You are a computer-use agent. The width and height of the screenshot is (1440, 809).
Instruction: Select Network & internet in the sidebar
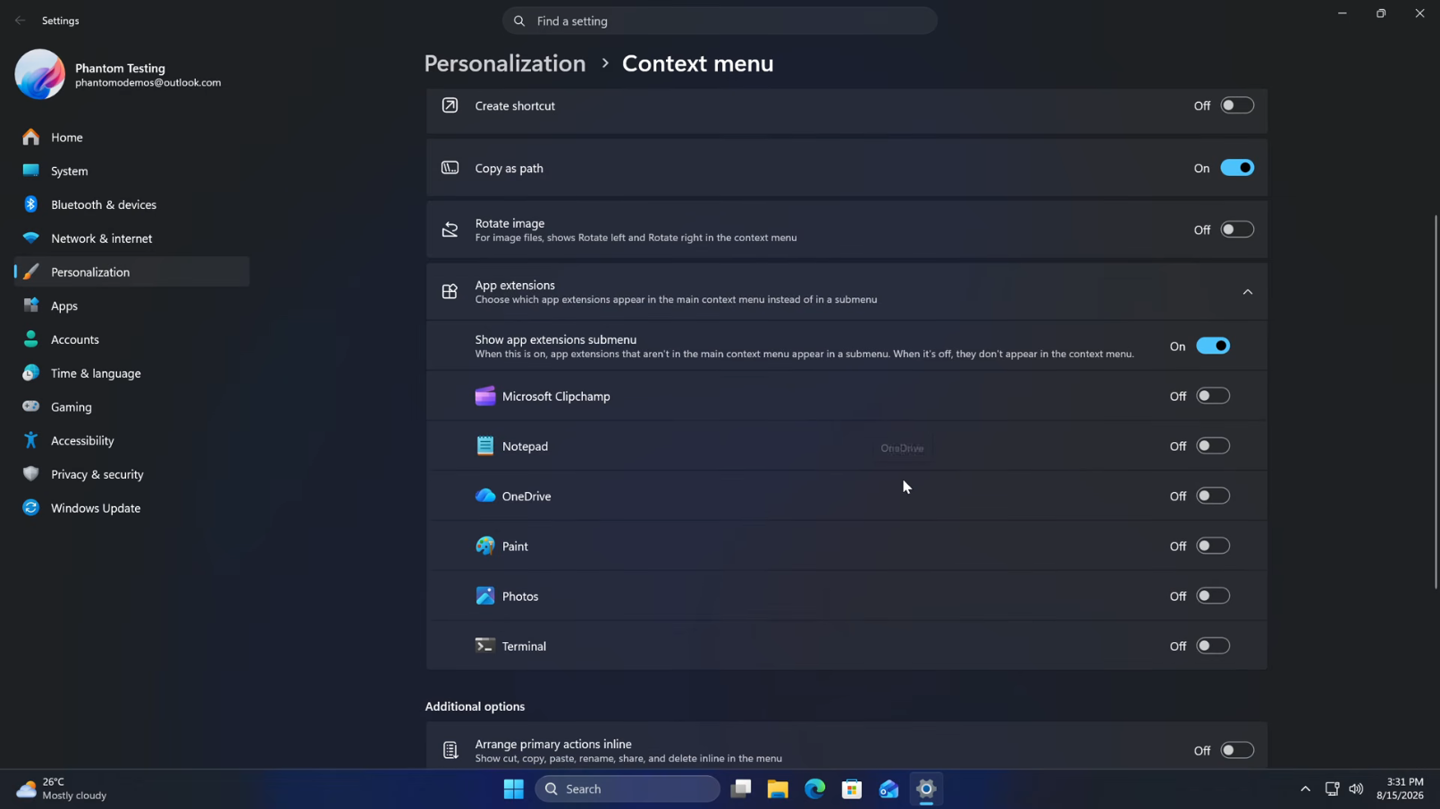tap(132, 238)
